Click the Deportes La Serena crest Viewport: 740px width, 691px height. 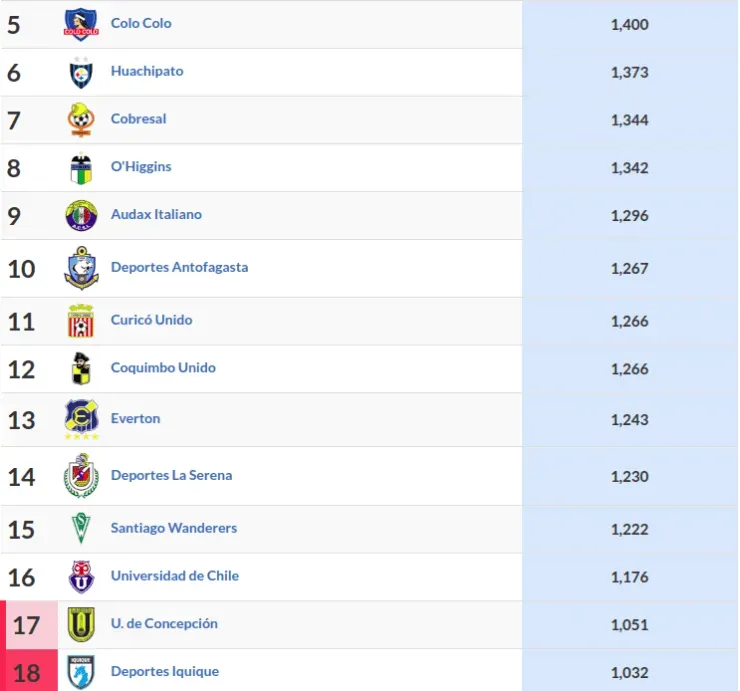[80, 476]
